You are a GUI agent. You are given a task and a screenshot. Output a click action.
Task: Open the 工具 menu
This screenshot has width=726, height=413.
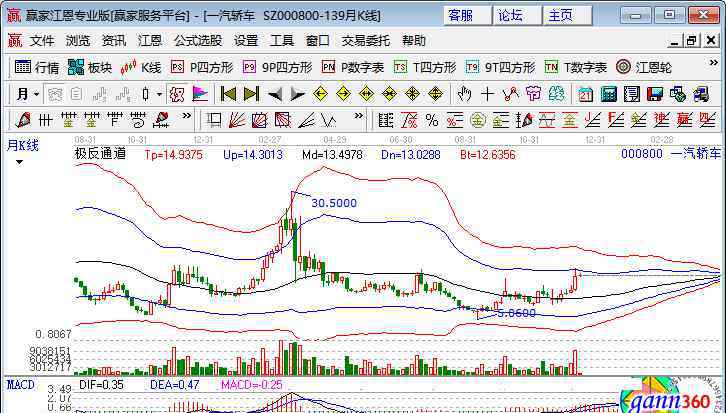(x=282, y=41)
